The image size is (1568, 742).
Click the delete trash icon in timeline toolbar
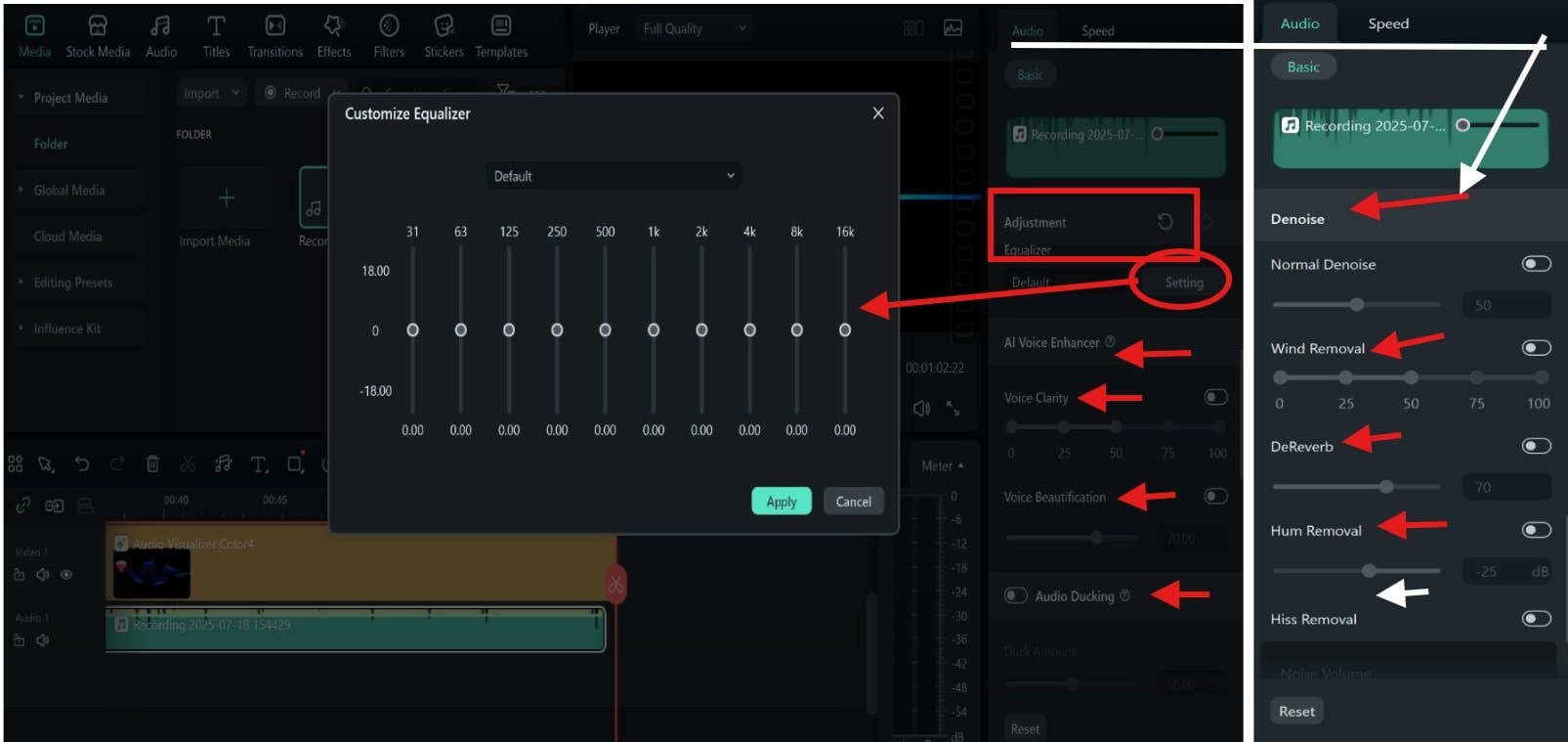coord(152,464)
